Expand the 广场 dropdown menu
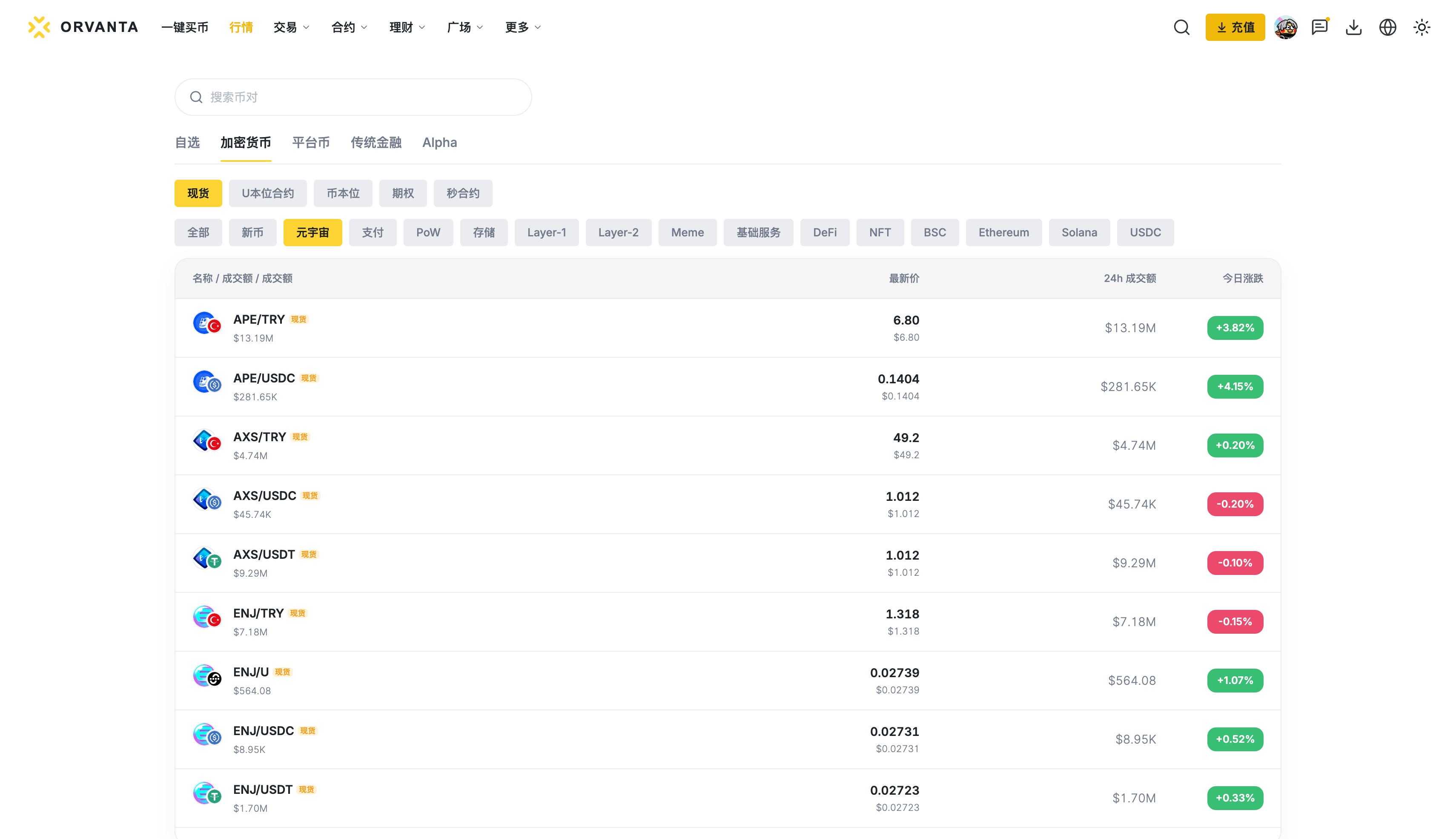 (x=465, y=27)
